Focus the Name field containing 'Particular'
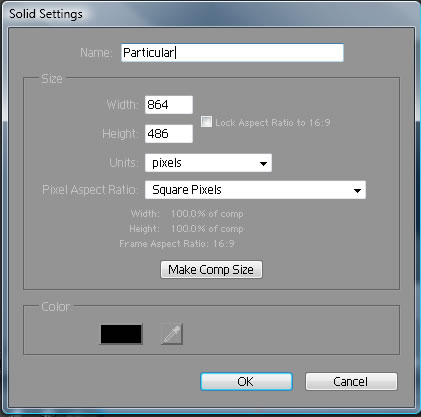 tap(232, 53)
